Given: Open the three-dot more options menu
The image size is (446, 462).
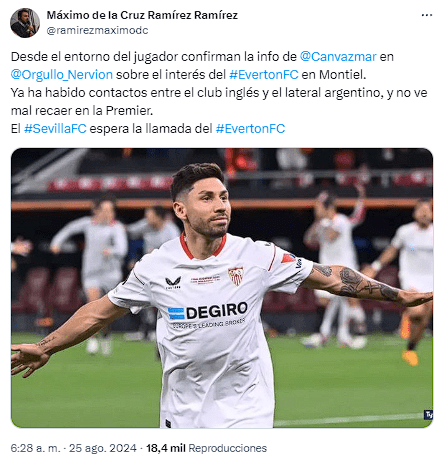Looking at the screenshot, I should coord(427,15).
